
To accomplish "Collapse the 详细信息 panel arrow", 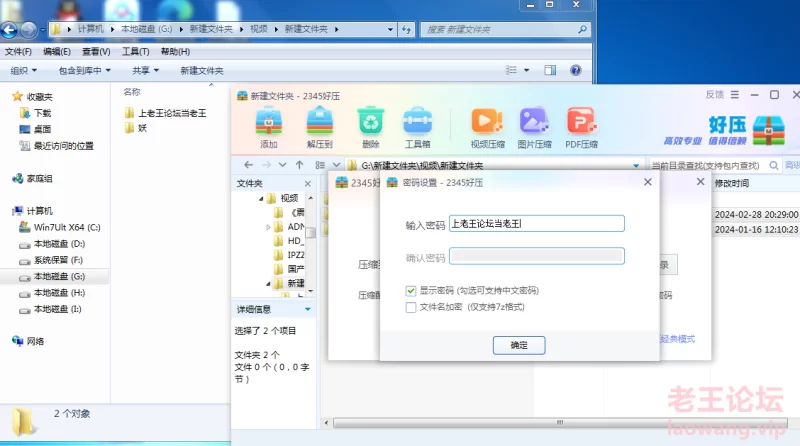I will (x=308, y=309).
